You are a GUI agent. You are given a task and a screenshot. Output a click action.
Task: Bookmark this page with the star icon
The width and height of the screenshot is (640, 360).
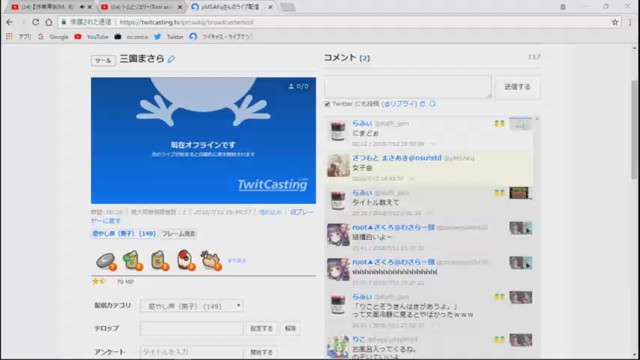[x=615, y=22]
